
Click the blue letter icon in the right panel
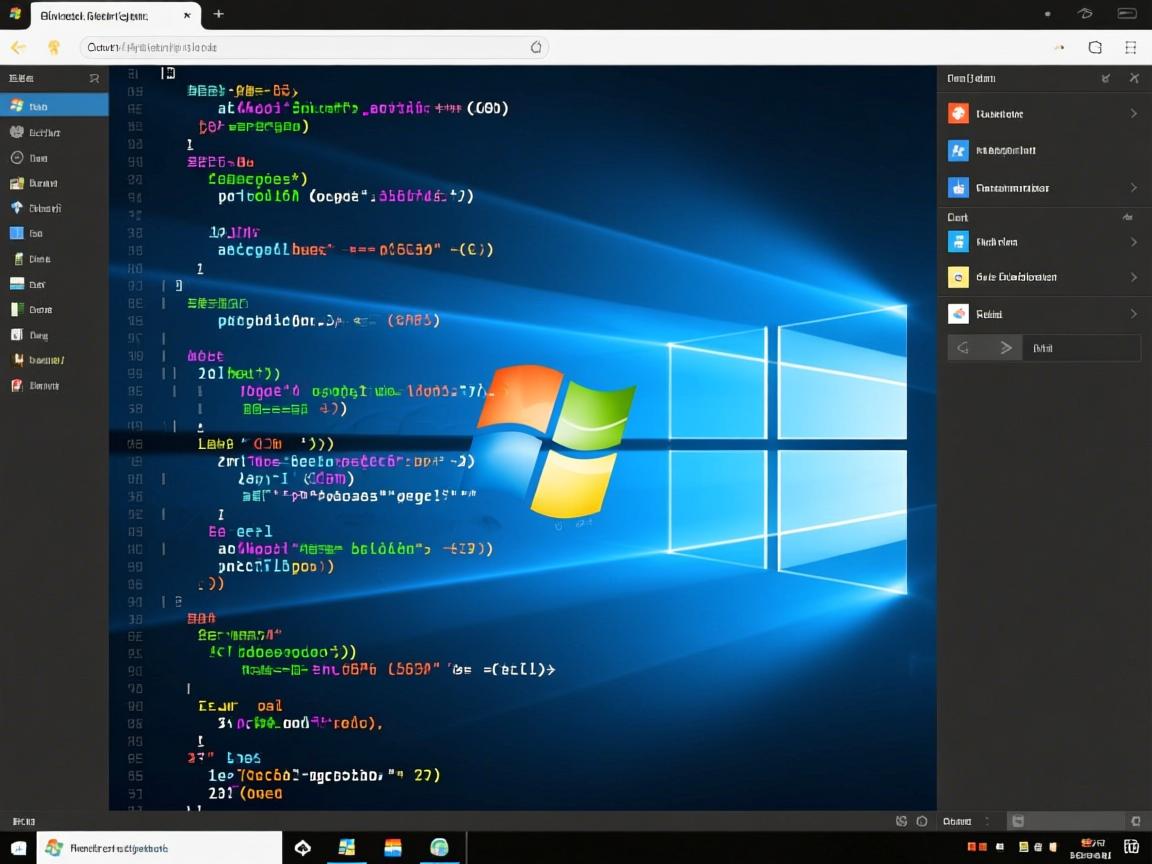coord(958,150)
